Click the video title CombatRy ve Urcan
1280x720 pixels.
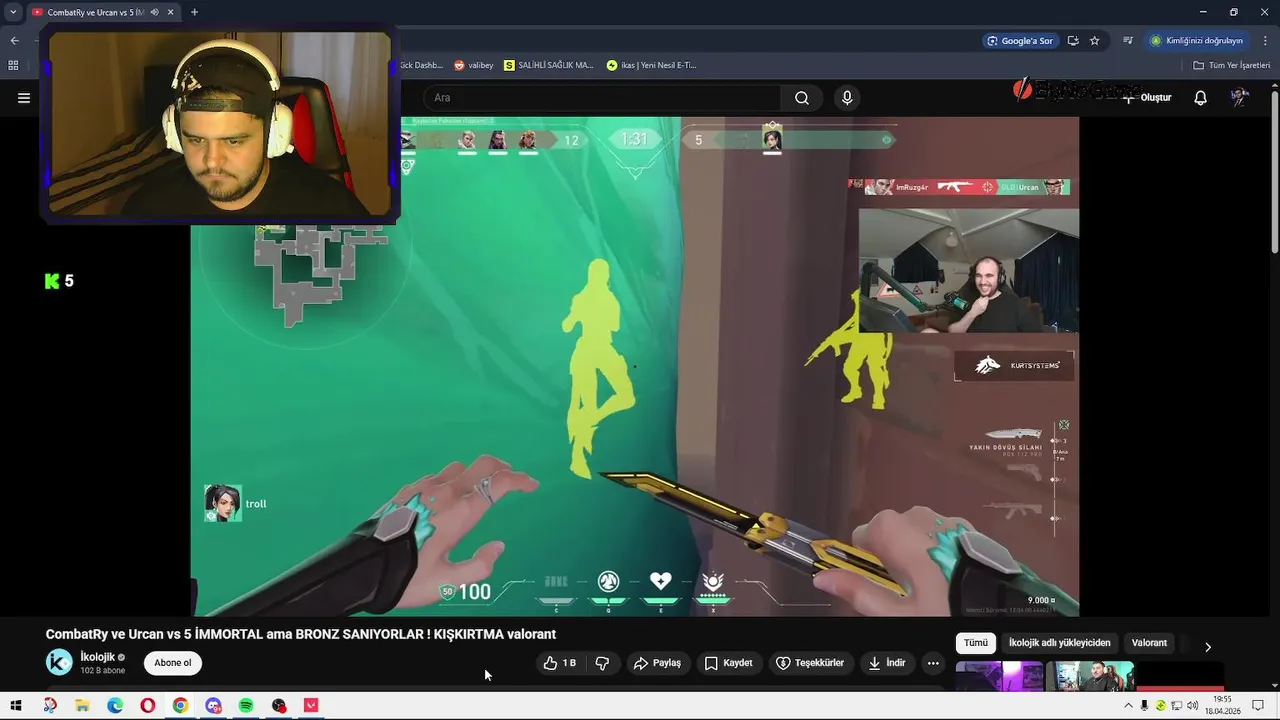[x=300, y=634]
